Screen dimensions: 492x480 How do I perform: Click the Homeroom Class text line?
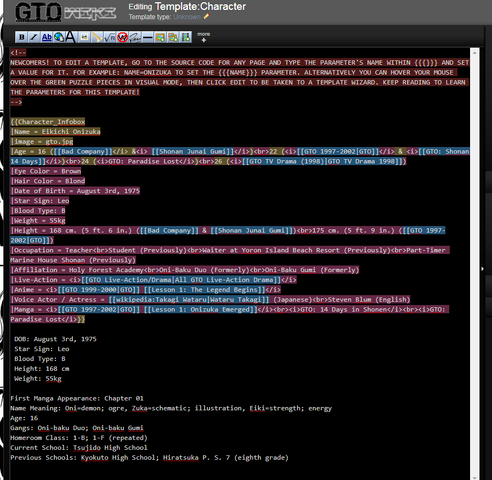[79, 438]
